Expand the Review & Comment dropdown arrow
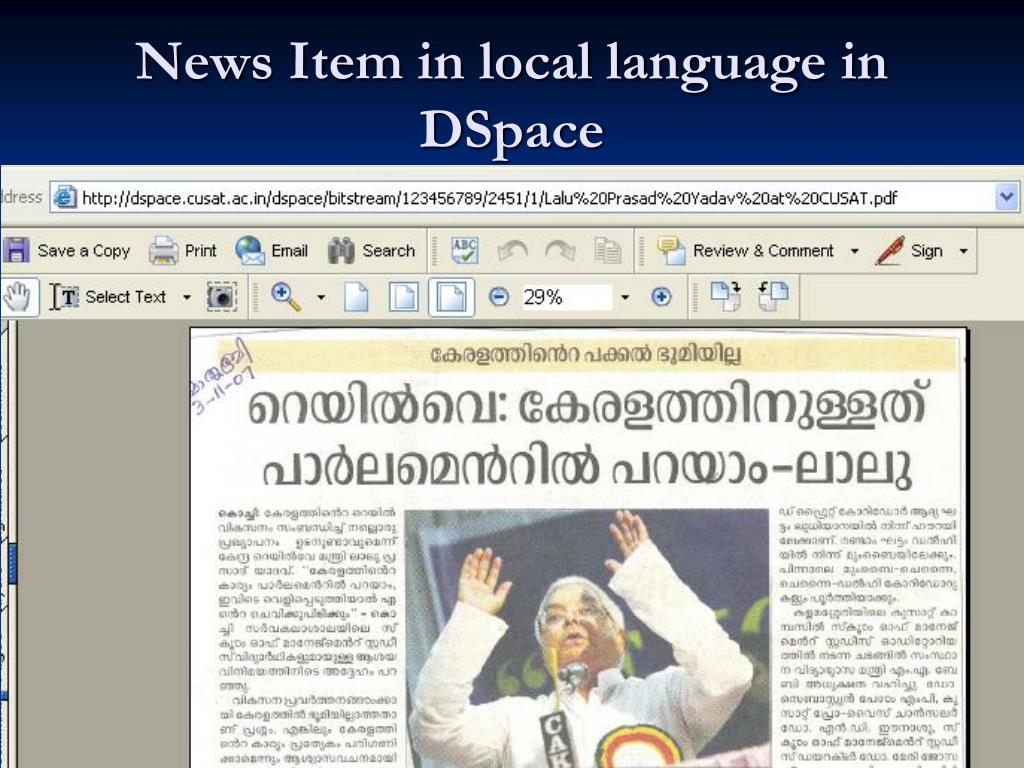This screenshot has width=1024, height=768. tap(854, 251)
